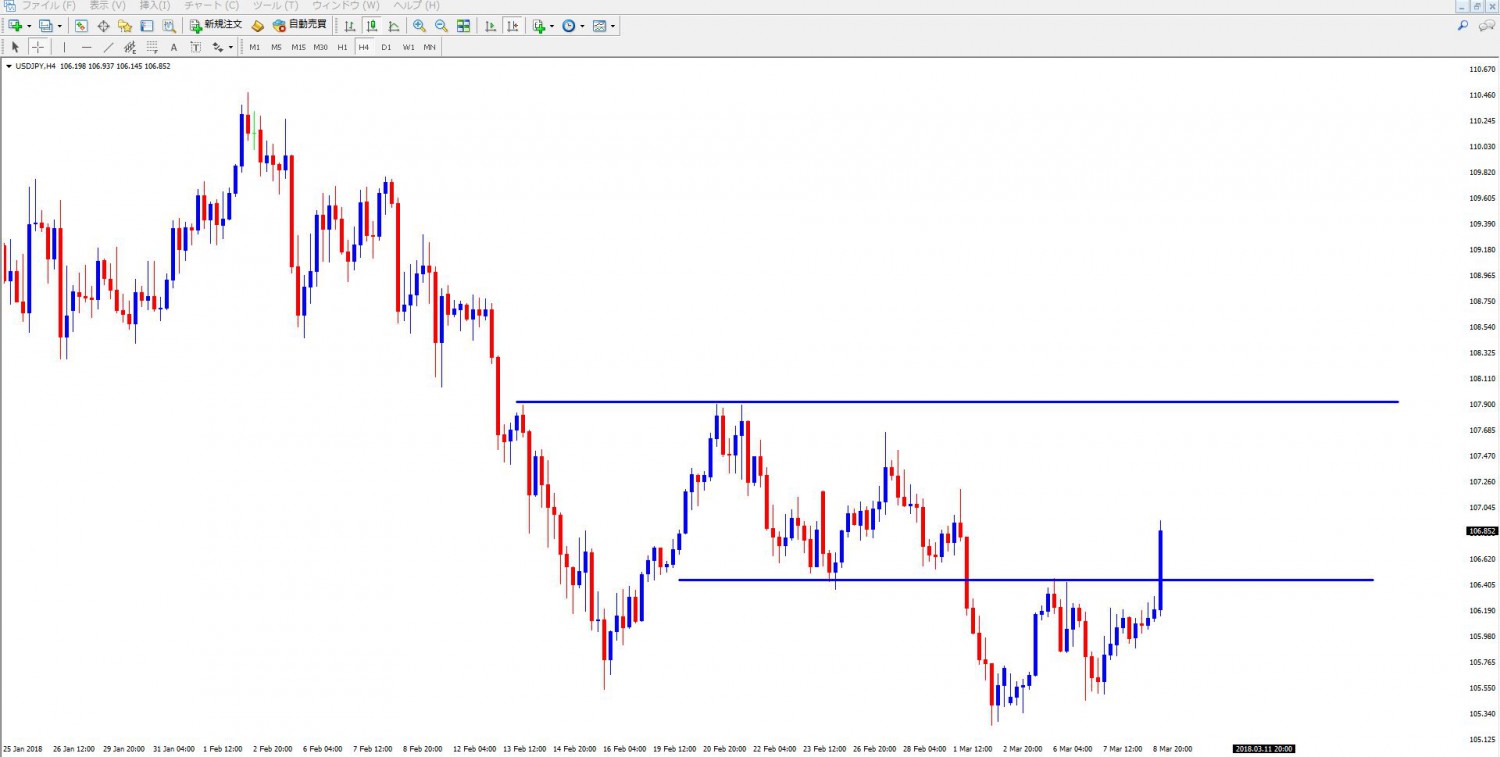Expand the arrow objects dropdown arrow
This screenshot has width=1500, height=757.
231,48
